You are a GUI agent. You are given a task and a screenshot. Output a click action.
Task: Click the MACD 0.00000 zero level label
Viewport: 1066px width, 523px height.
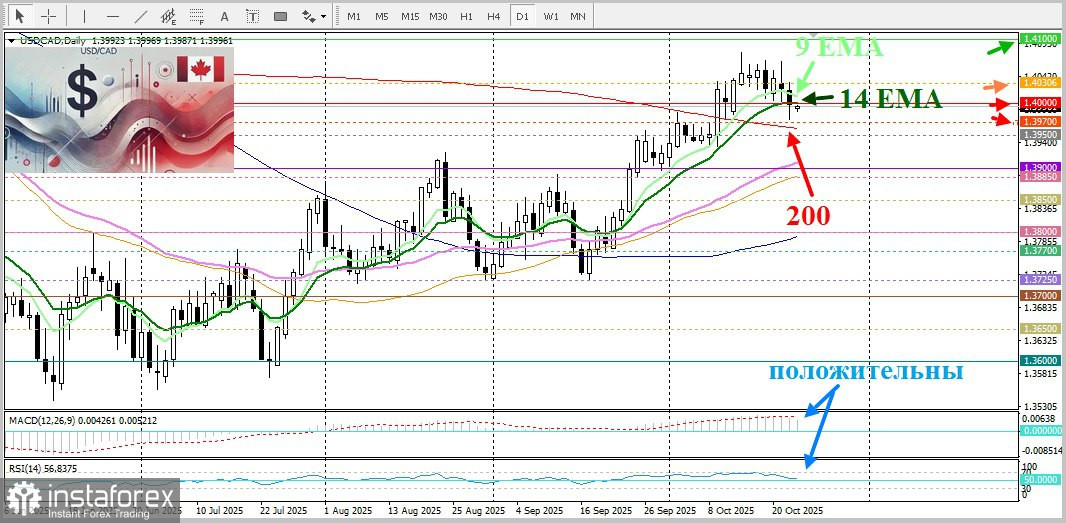[1040, 431]
